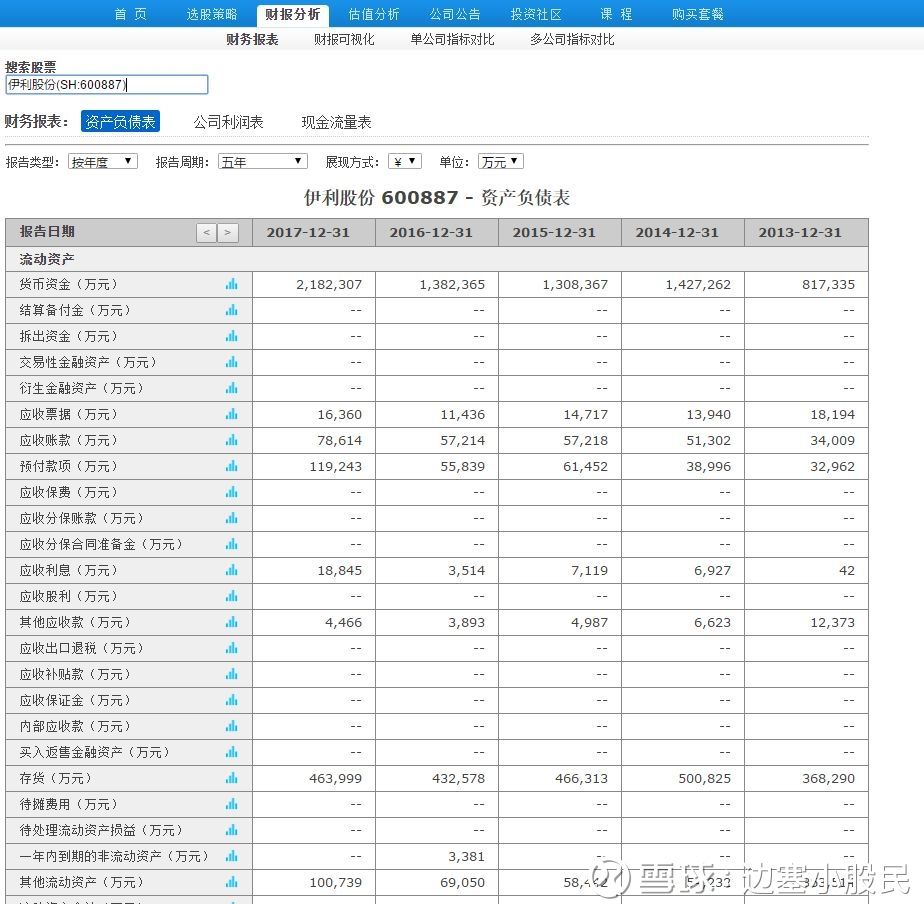Screen dimensions: 924x904
Task: Click the next page arrow in 报告日期 header
Action: 228,231
